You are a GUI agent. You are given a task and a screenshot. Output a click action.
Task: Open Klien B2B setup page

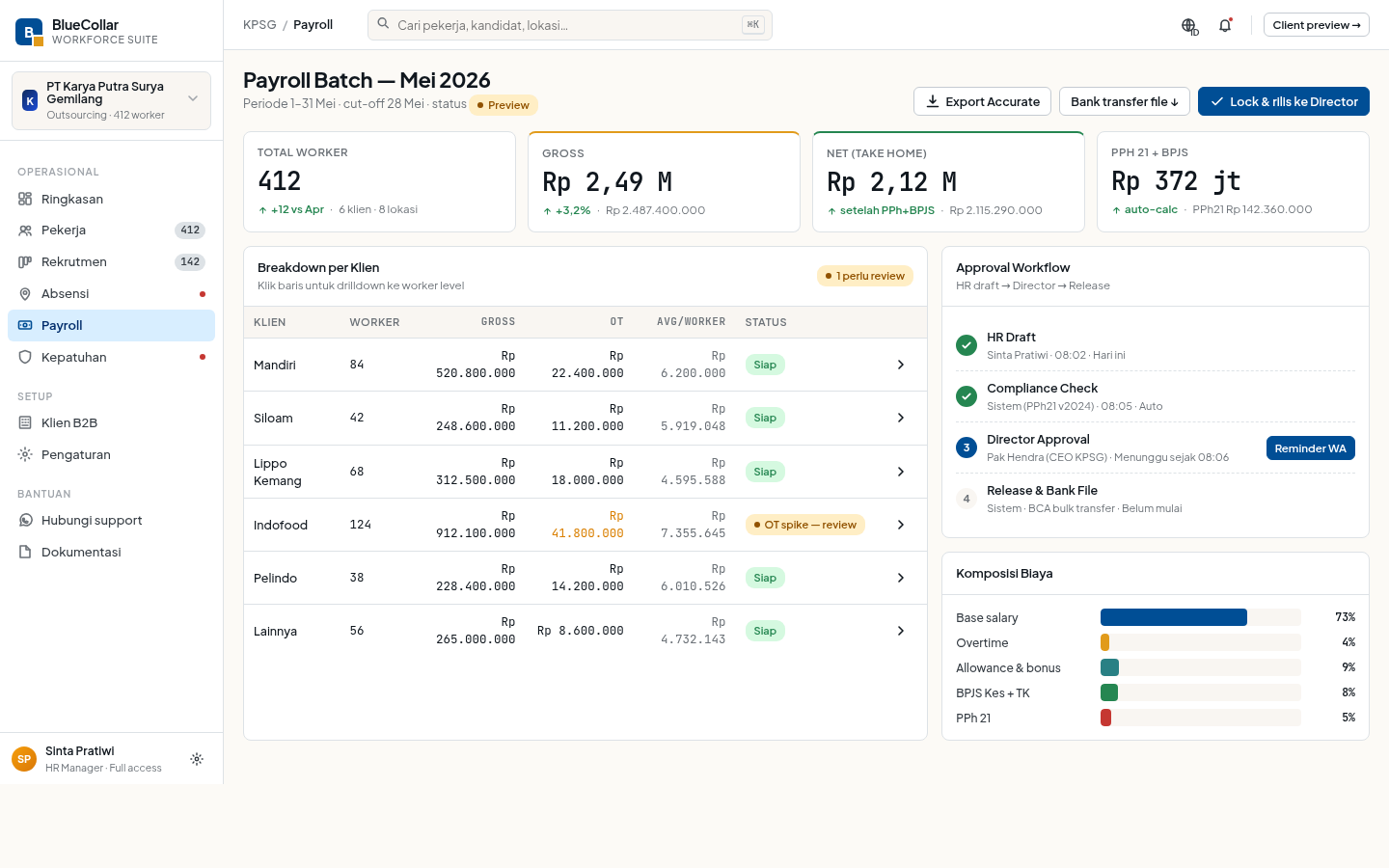pyautogui.click(x=111, y=422)
